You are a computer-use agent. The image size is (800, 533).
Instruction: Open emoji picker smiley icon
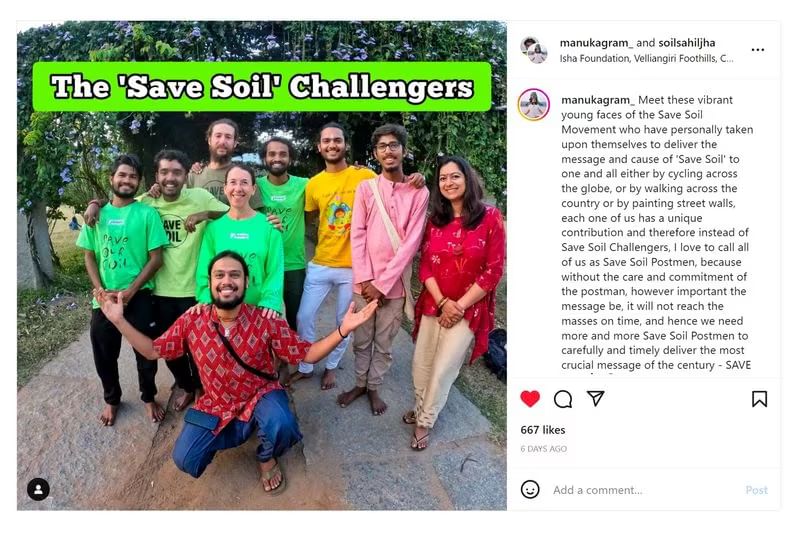(530, 490)
